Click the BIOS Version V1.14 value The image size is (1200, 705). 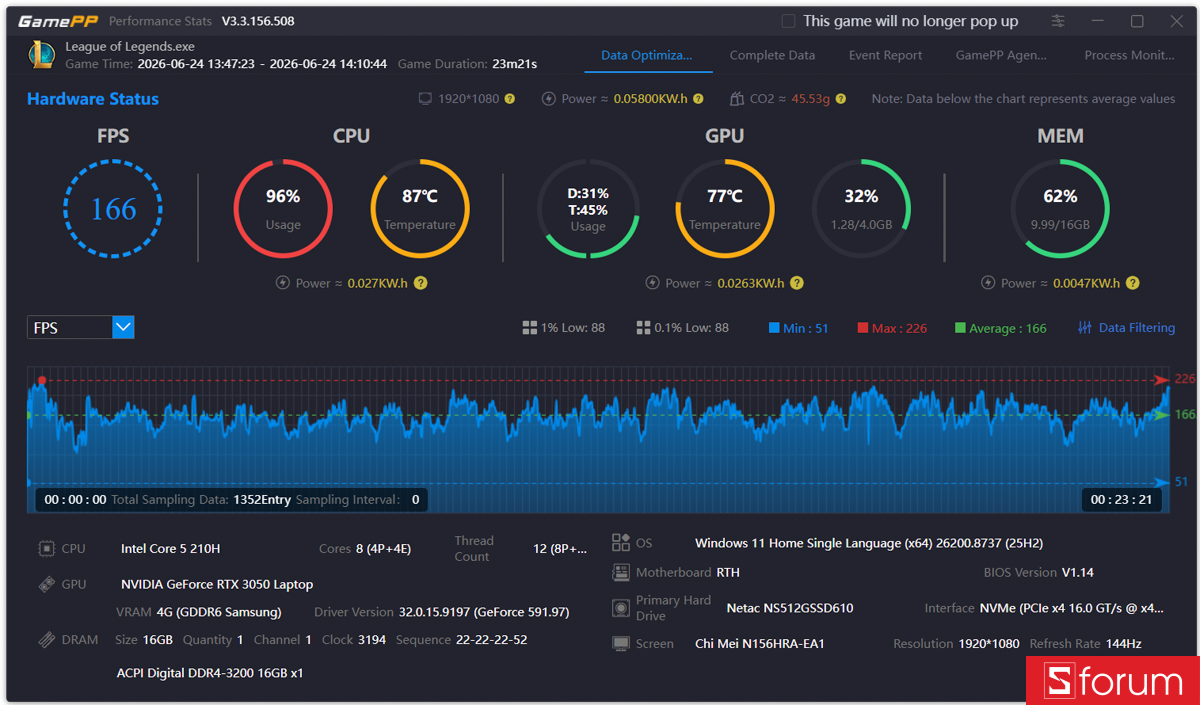click(x=1077, y=573)
